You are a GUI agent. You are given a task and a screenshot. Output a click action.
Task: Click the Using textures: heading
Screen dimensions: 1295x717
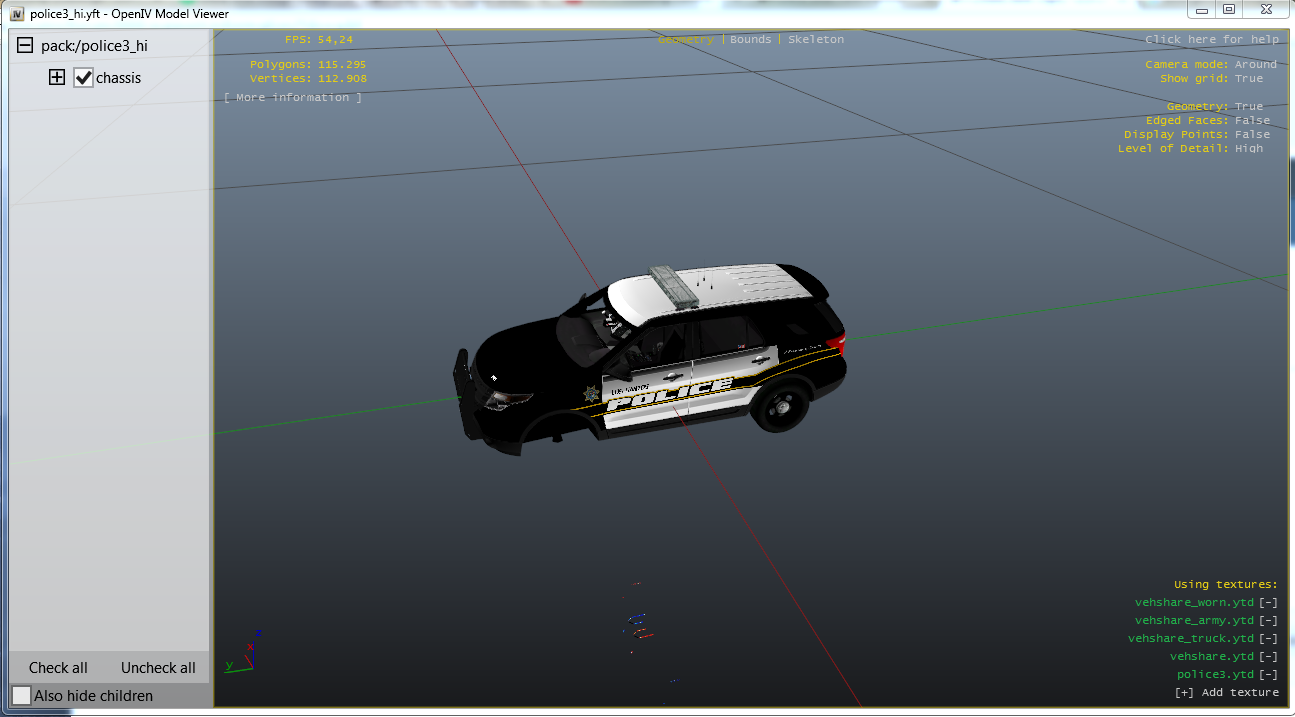tap(1226, 585)
